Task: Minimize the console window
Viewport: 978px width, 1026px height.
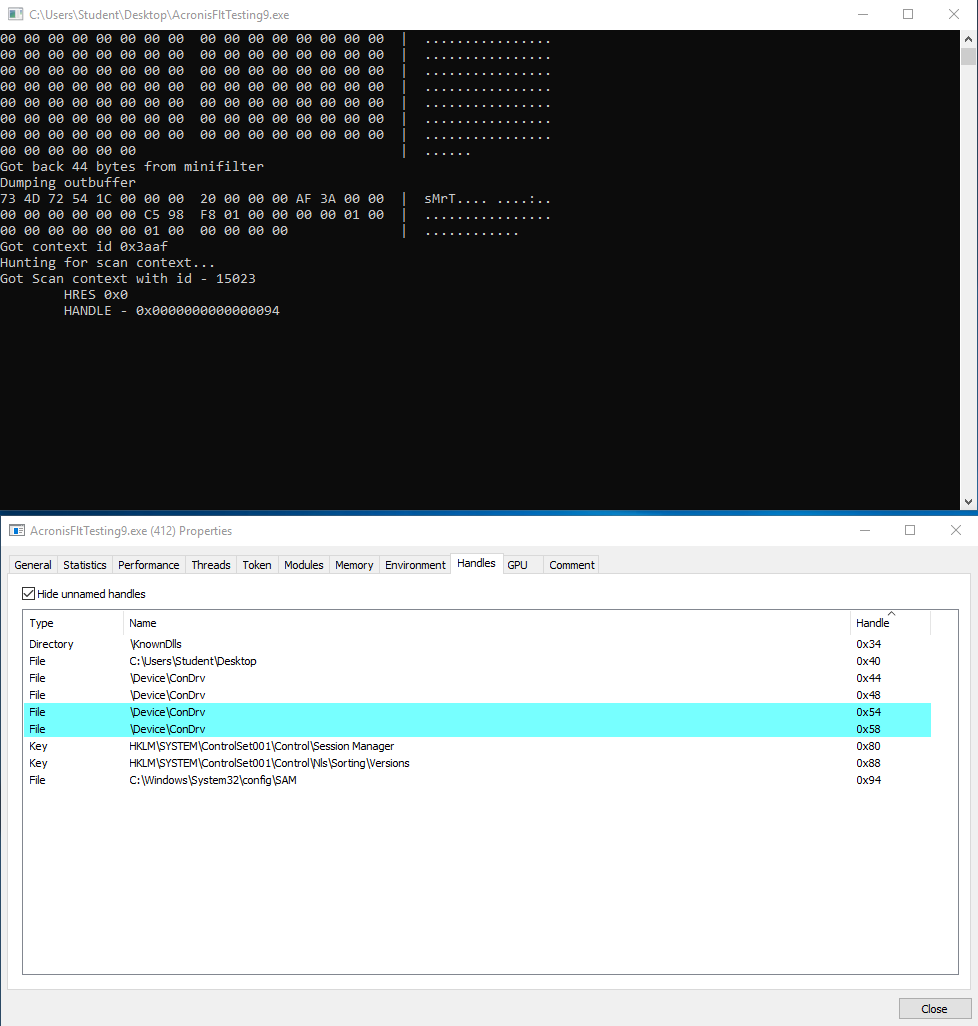Action: click(863, 14)
